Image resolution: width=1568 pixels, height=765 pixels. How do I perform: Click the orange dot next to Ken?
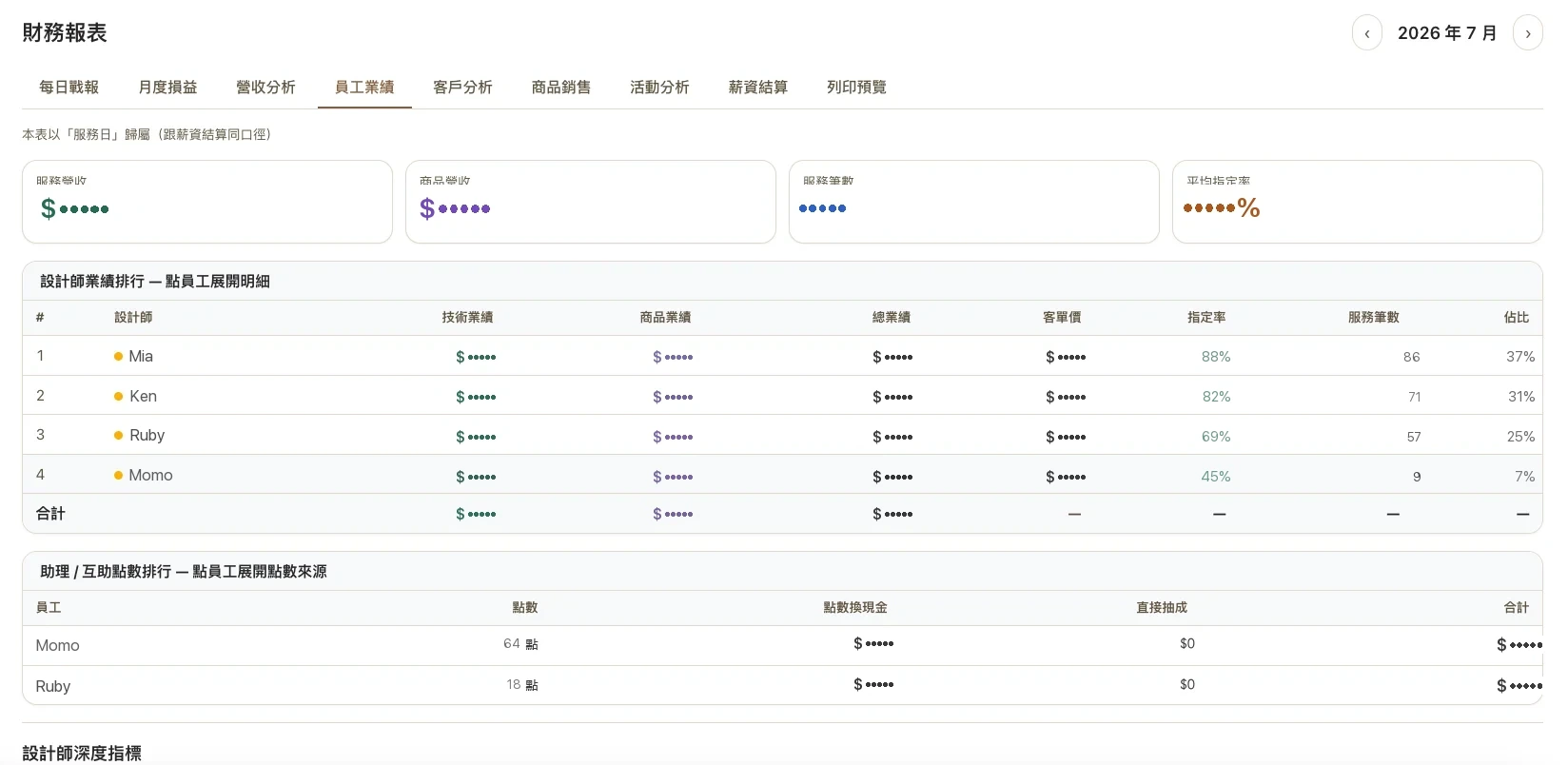coord(119,396)
